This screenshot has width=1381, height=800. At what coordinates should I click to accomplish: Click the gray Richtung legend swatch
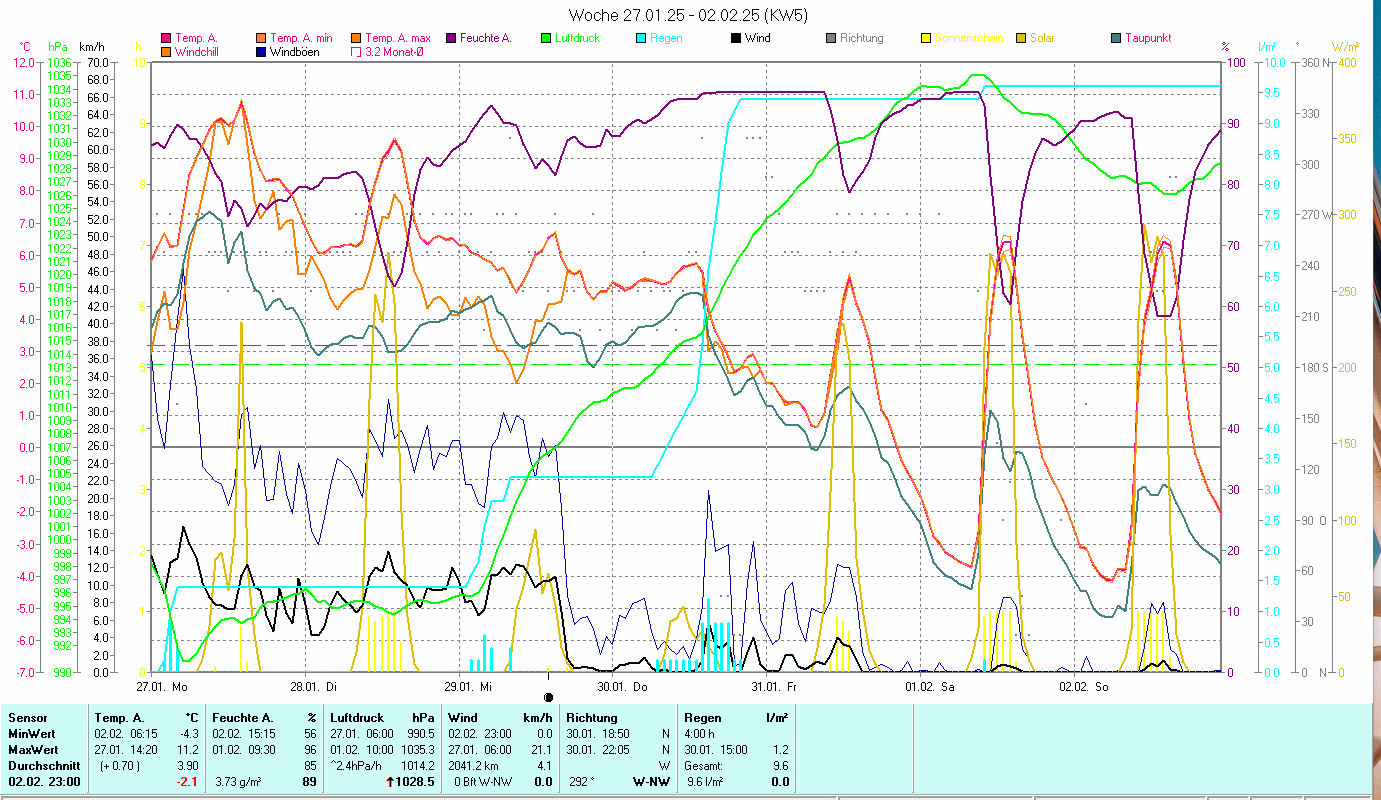[831, 38]
